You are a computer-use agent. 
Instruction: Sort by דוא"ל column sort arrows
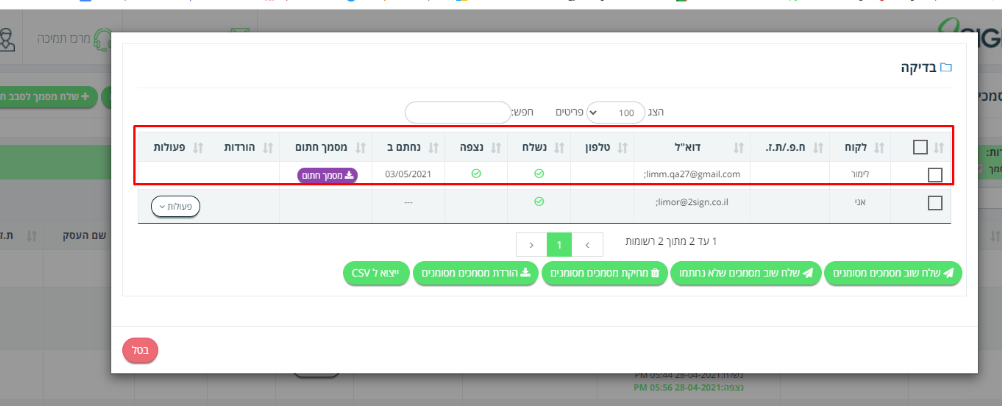(739, 148)
